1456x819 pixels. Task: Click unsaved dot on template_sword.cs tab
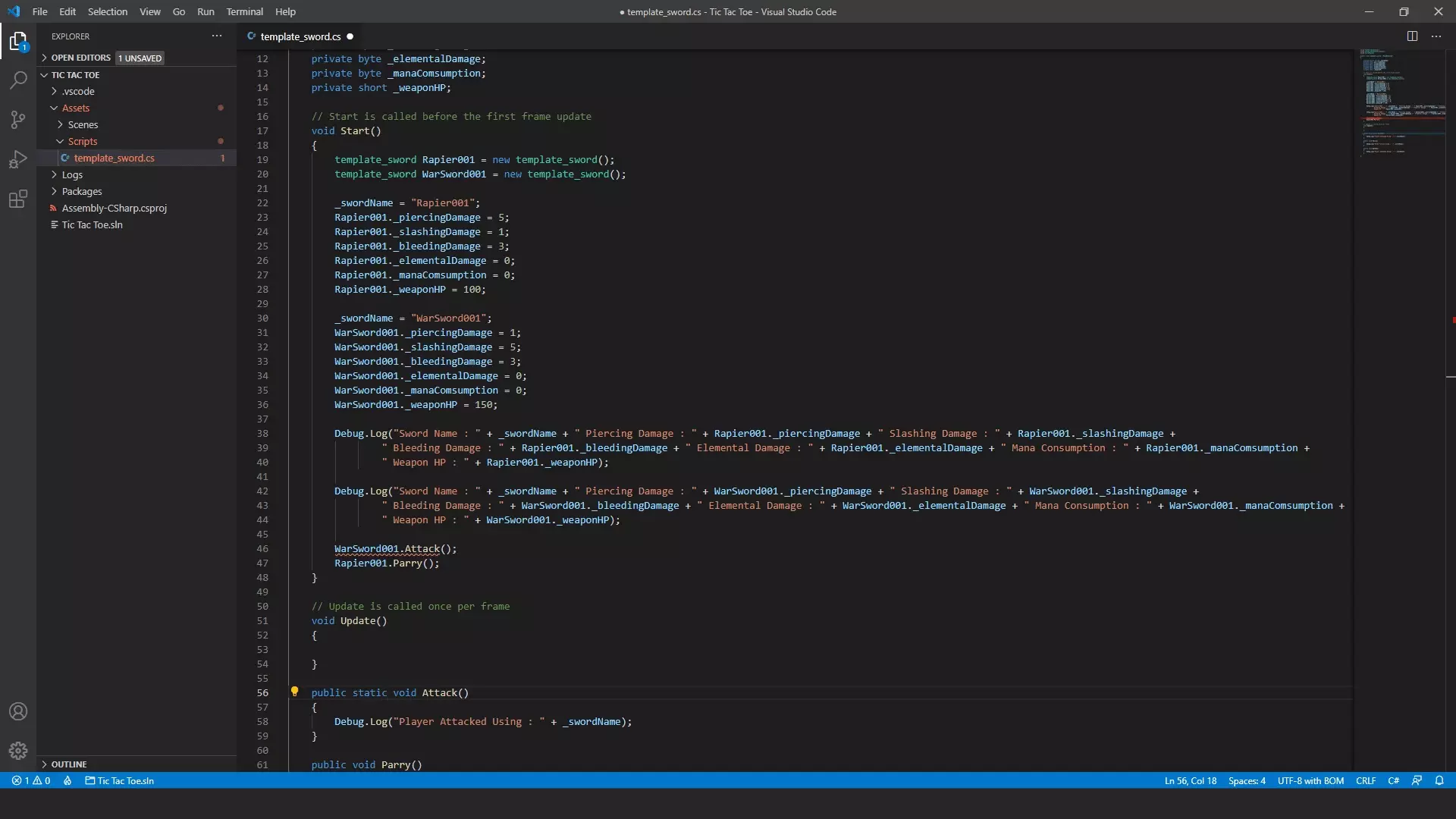(350, 36)
